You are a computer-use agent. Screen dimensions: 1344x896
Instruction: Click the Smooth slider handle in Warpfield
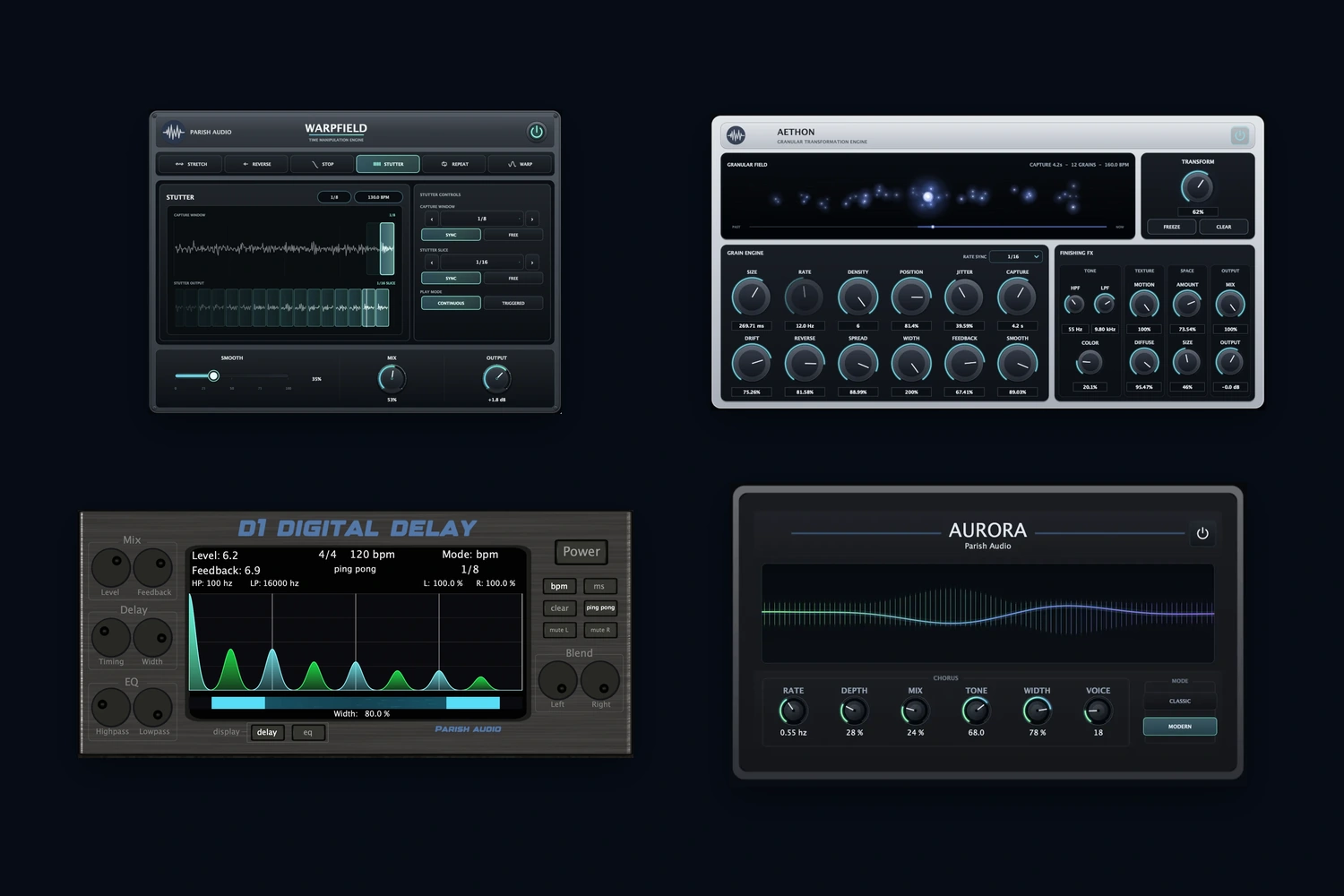coord(213,375)
